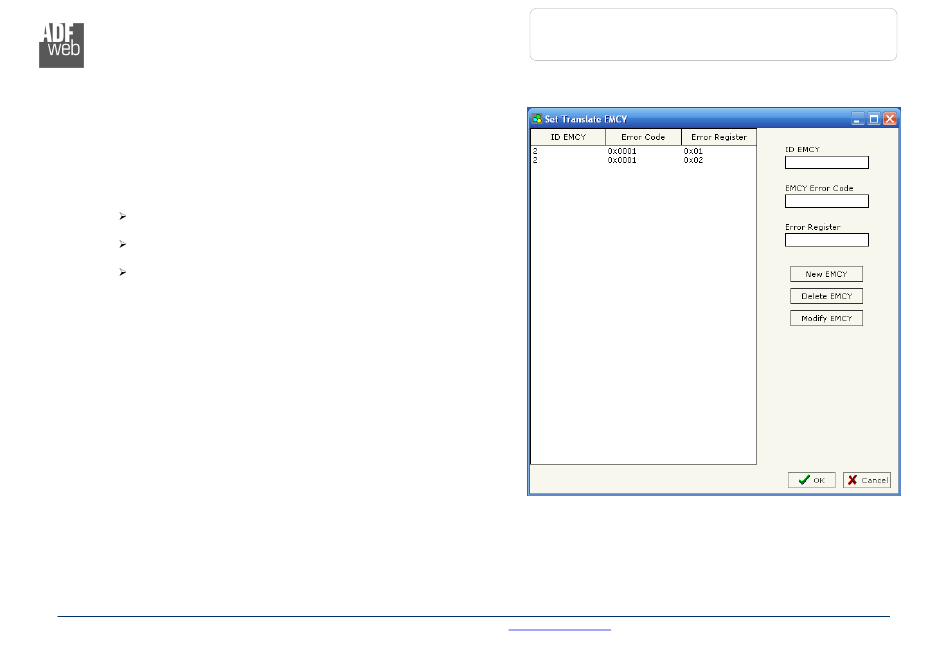The image size is (950, 667).
Task: Click the Set Translate EMCY title bar icon
Action: (537, 118)
